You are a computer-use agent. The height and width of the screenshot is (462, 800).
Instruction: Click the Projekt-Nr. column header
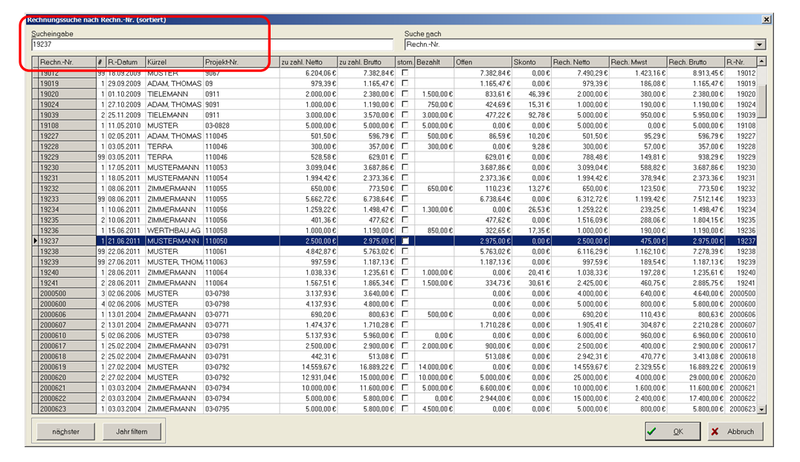point(240,62)
